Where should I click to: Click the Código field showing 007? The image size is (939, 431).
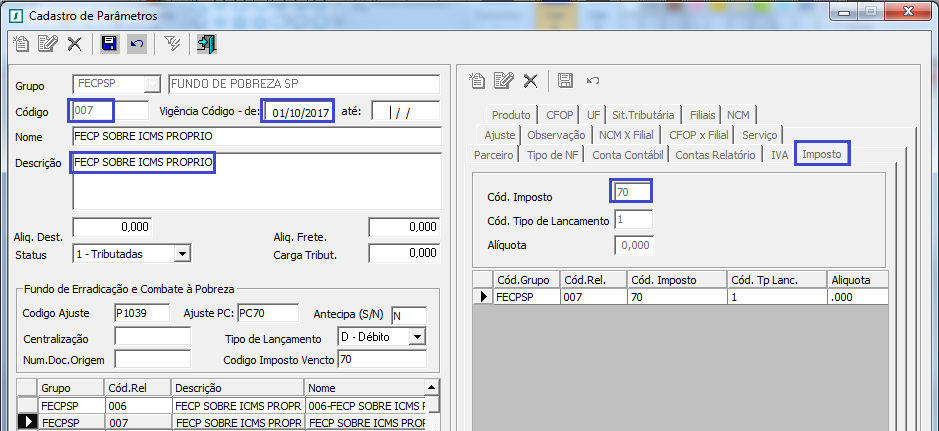tap(110, 111)
